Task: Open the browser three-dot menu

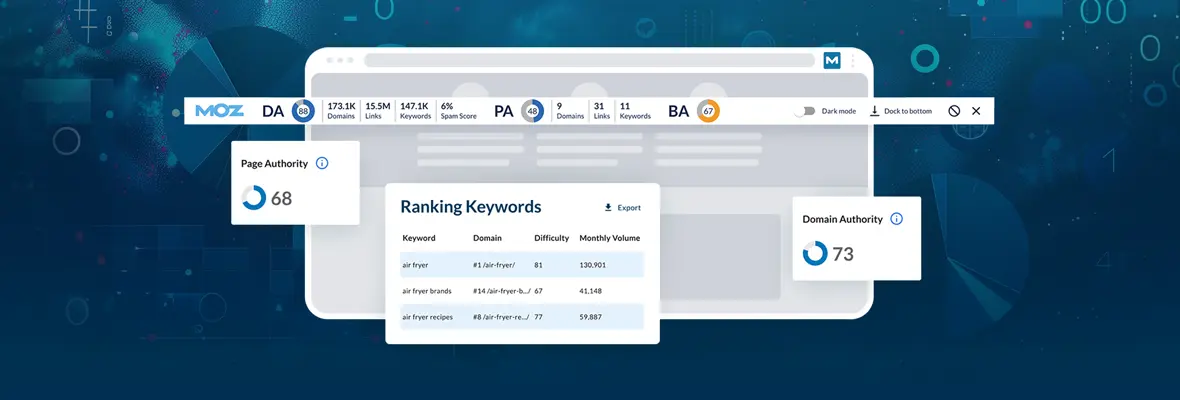Action: (x=853, y=61)
